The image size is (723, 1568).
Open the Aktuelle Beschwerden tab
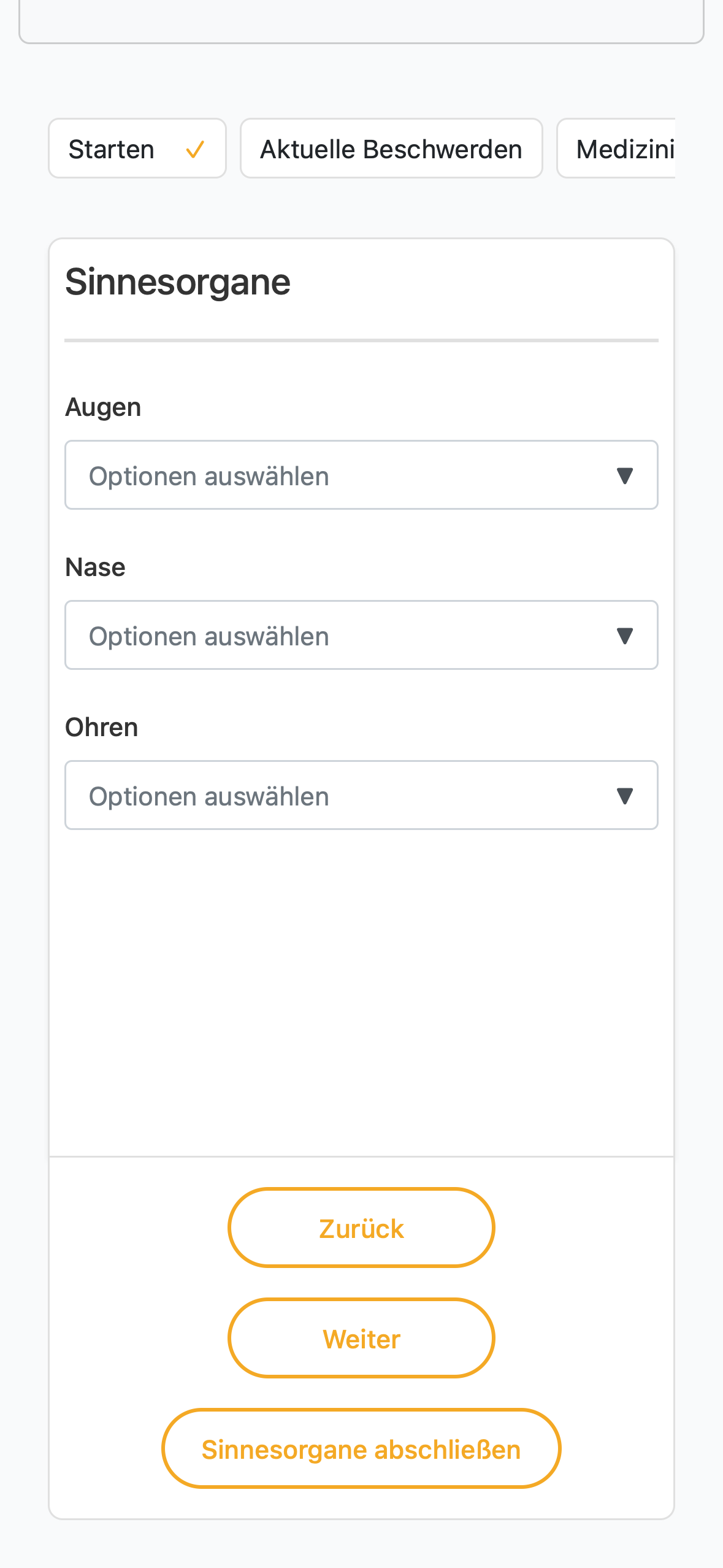pos(391,148)
